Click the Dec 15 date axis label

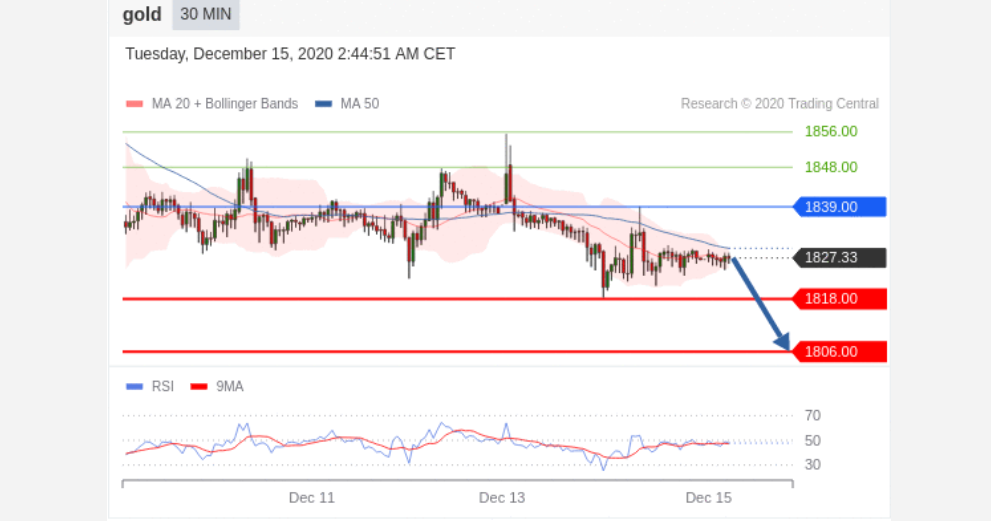(x=708, y=498)
